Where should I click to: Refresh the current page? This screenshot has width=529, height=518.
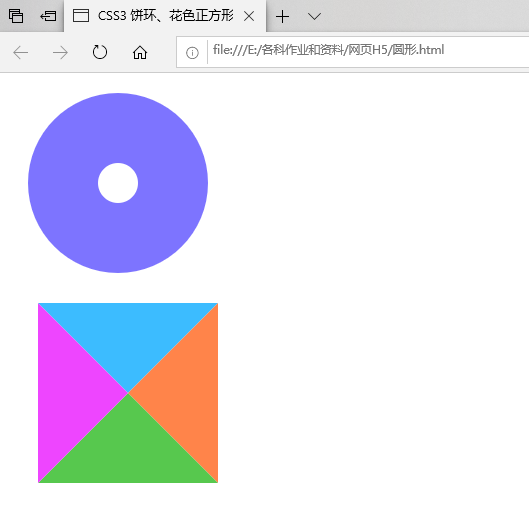(100, 52)
